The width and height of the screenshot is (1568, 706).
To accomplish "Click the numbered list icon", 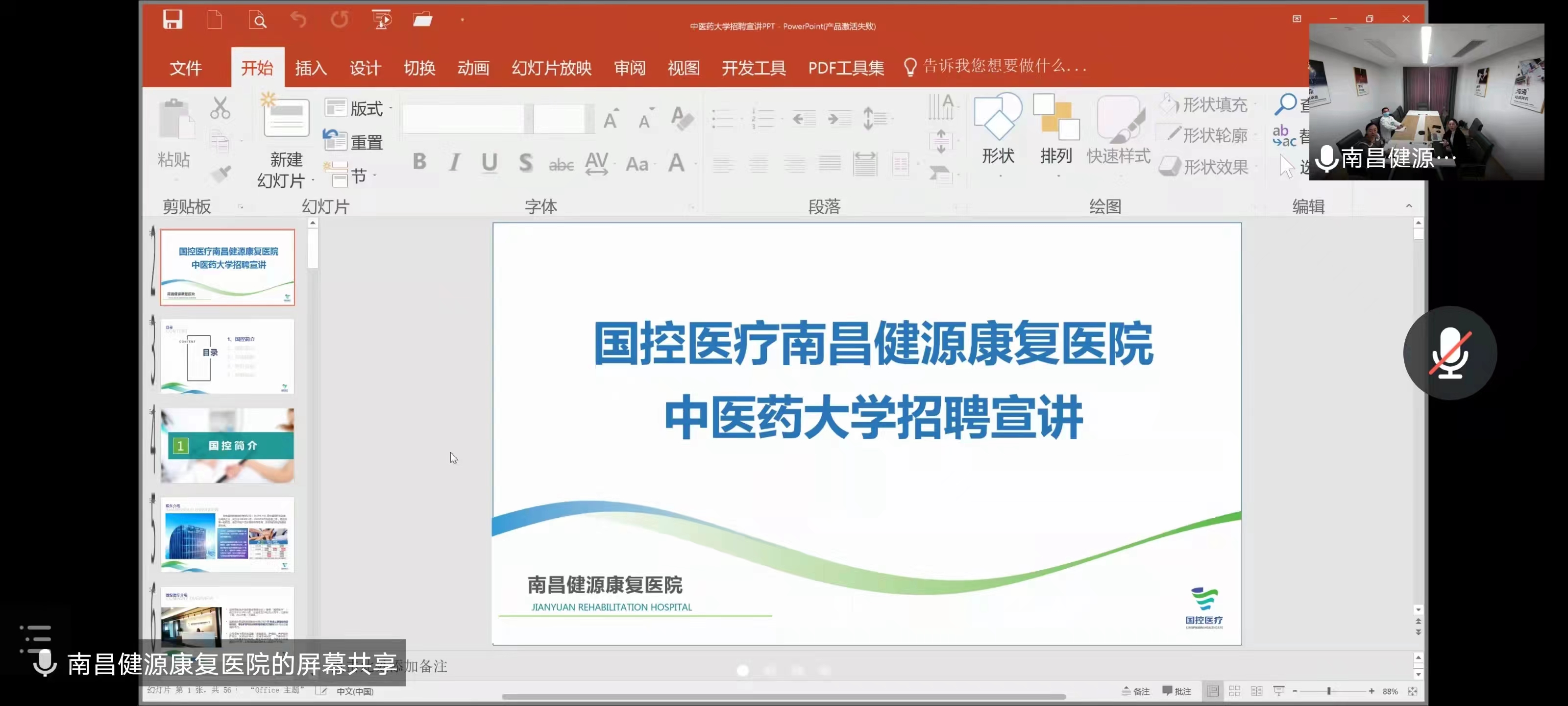I will (x=762, y=118).
